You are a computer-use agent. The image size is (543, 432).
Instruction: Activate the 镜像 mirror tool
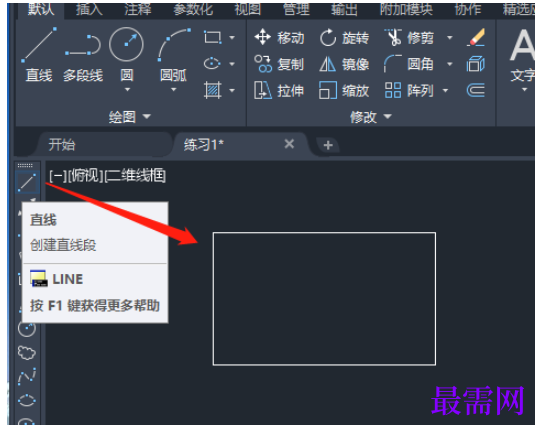(x=344, y=64)
